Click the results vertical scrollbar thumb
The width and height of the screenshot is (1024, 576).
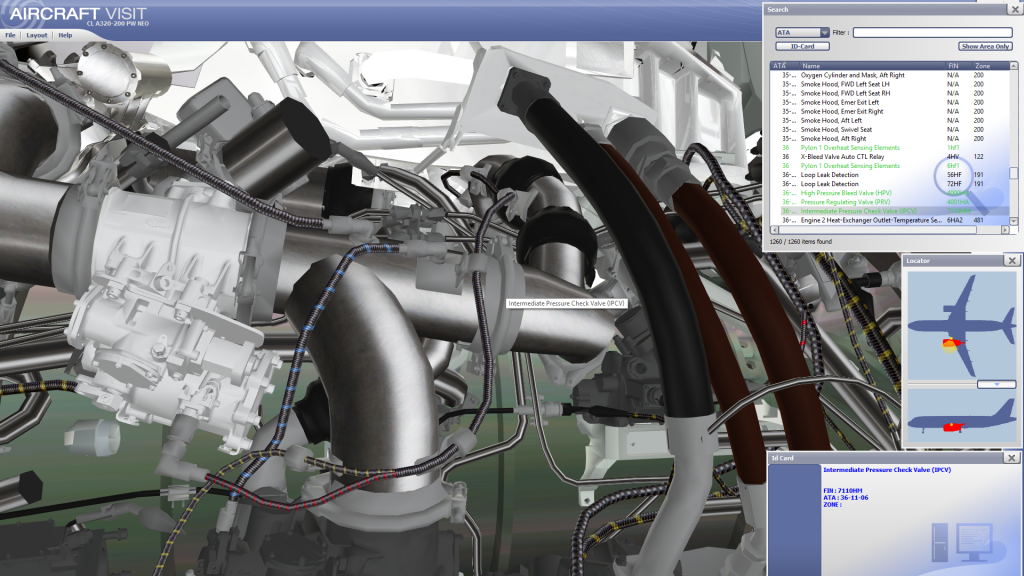point(1014,173)
